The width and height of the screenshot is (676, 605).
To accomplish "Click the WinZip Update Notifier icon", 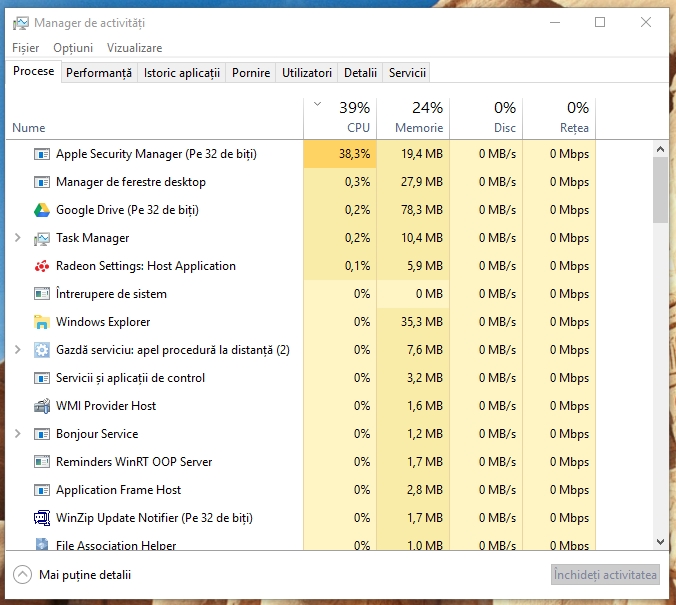I will click(42, 518).
